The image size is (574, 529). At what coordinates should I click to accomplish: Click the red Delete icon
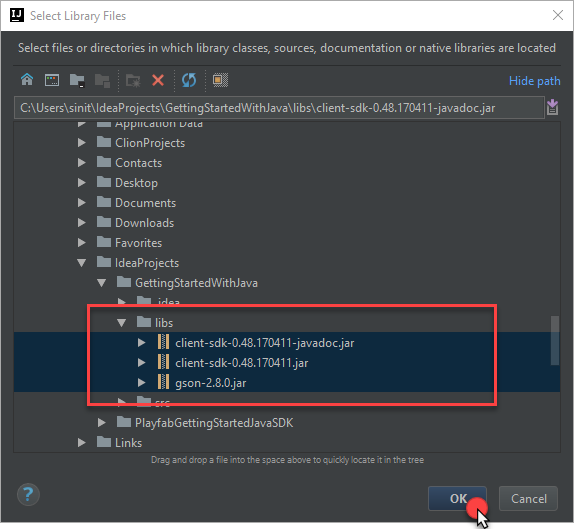click(x=158, y=80)
